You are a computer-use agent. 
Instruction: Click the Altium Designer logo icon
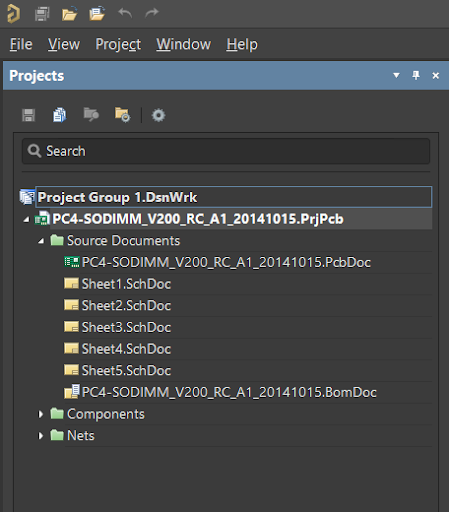pos(13,13)
